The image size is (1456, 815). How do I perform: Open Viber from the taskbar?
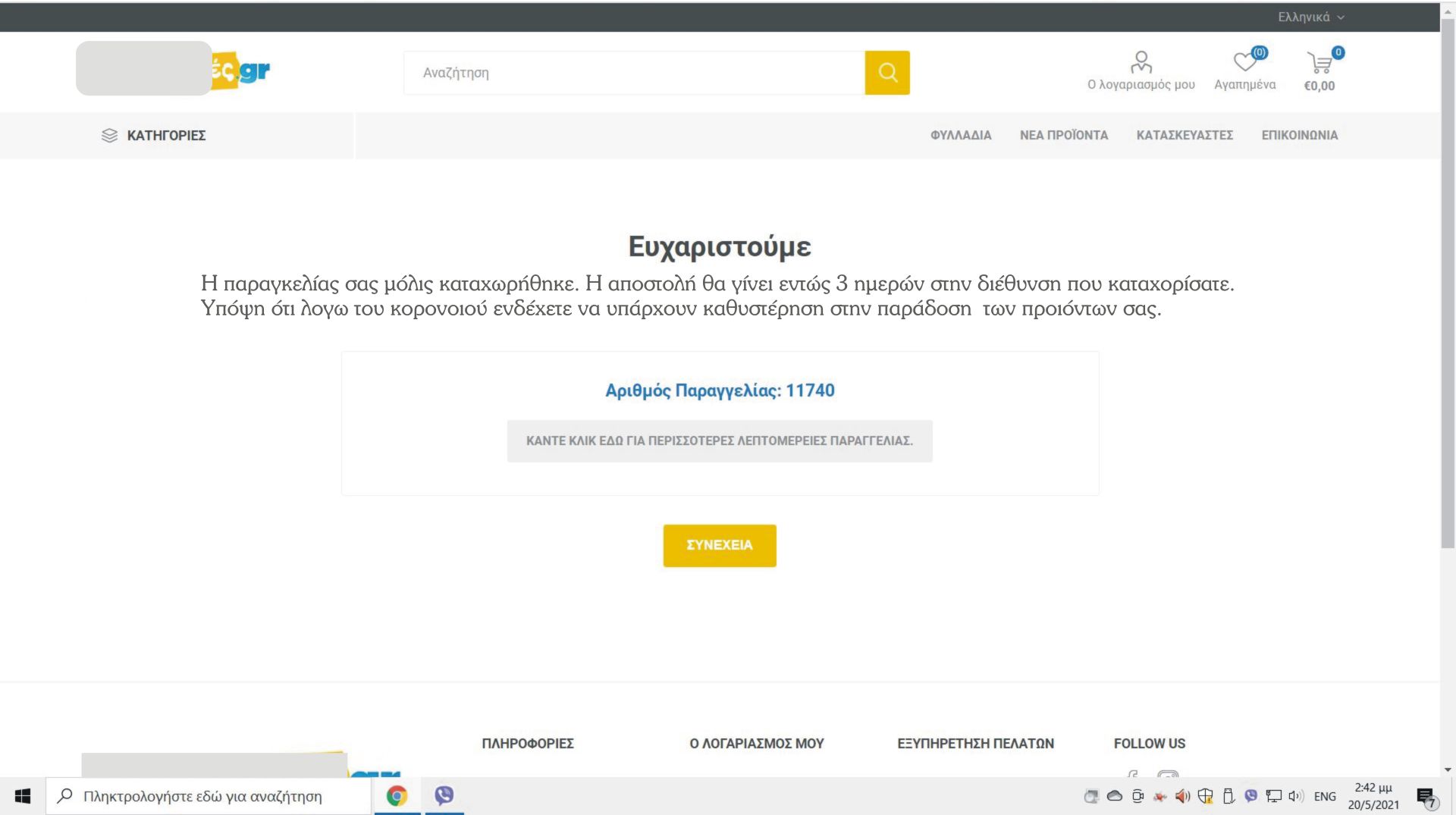444,795
